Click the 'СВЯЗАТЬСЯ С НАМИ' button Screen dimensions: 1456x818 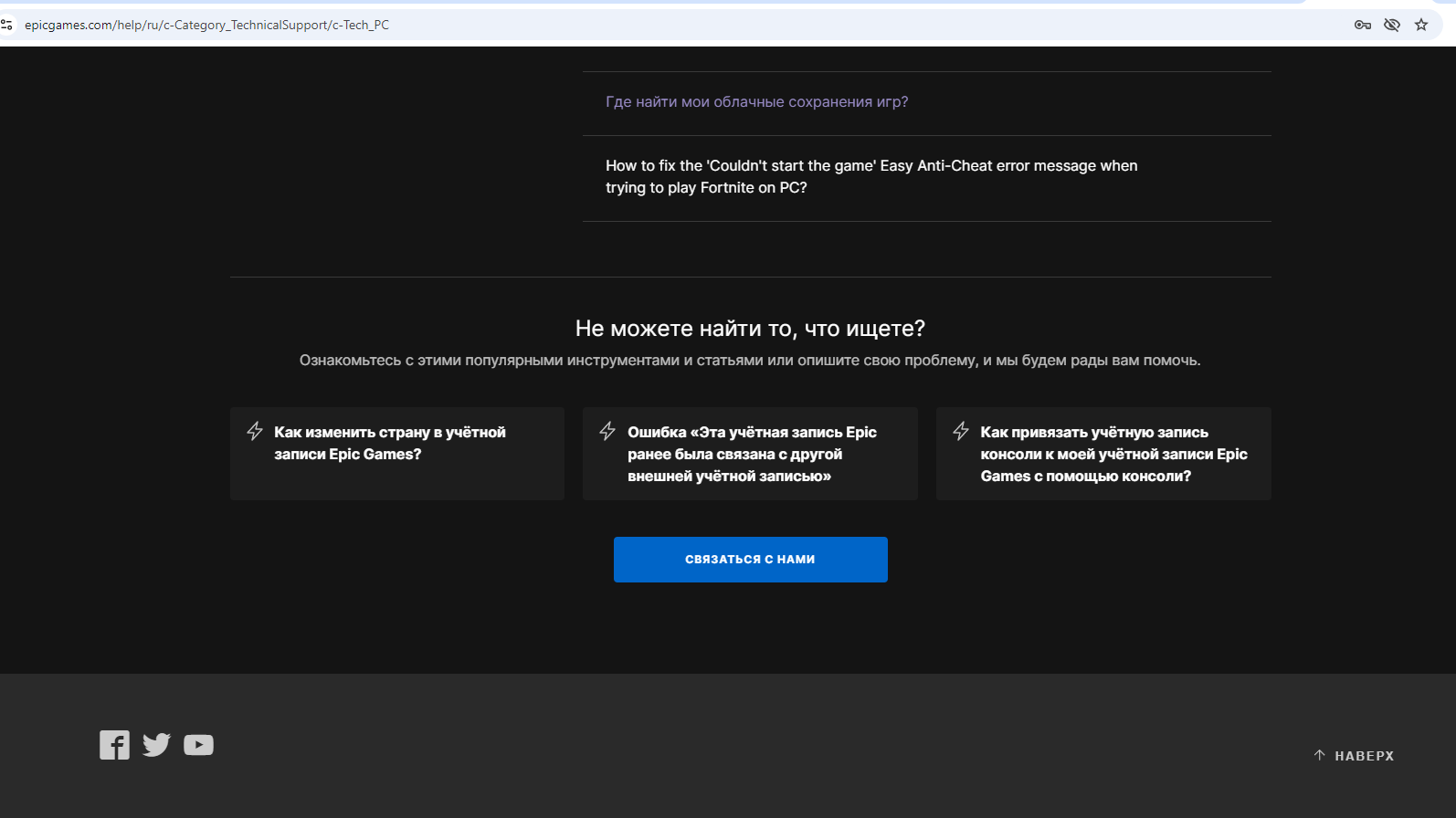click(751, 560)
